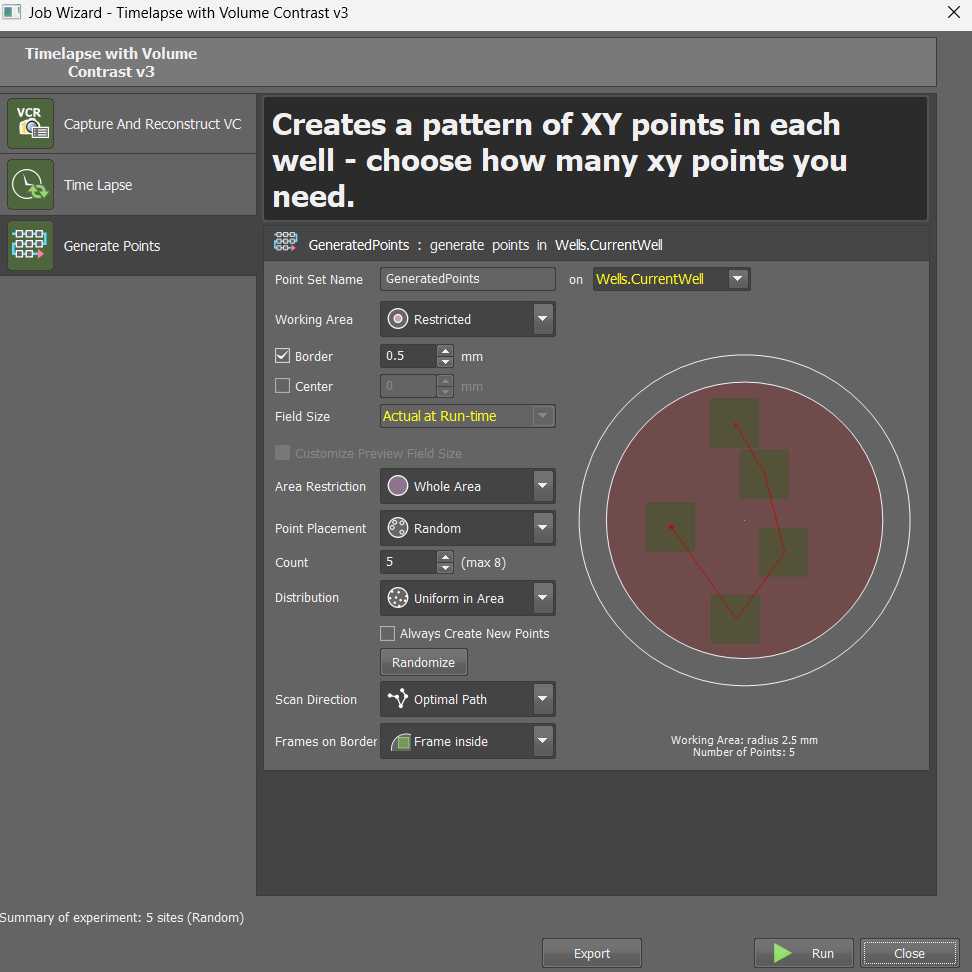The image size is (972, 972).
Task: Click the green Run arrow icon
Action: coord(783,953)
